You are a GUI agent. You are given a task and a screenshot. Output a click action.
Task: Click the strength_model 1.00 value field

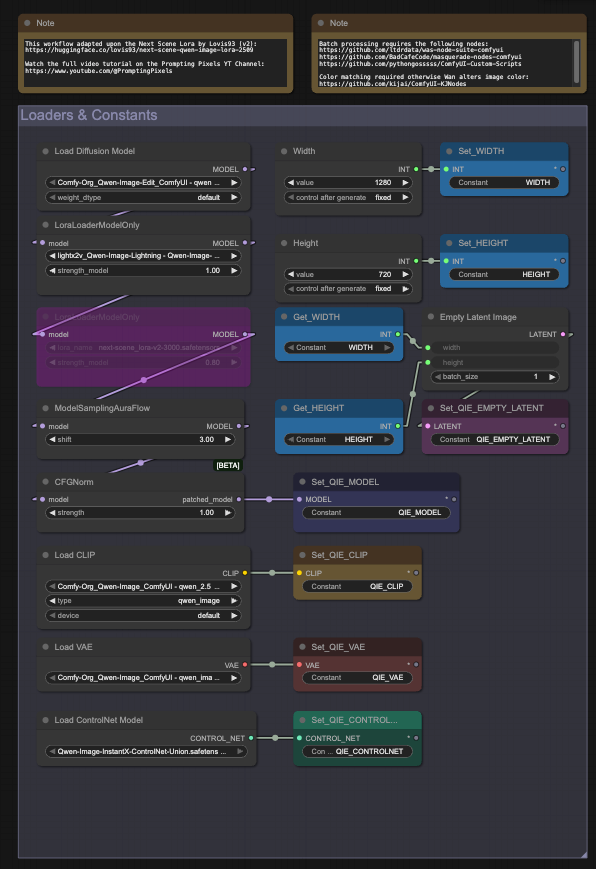[143, 271]
